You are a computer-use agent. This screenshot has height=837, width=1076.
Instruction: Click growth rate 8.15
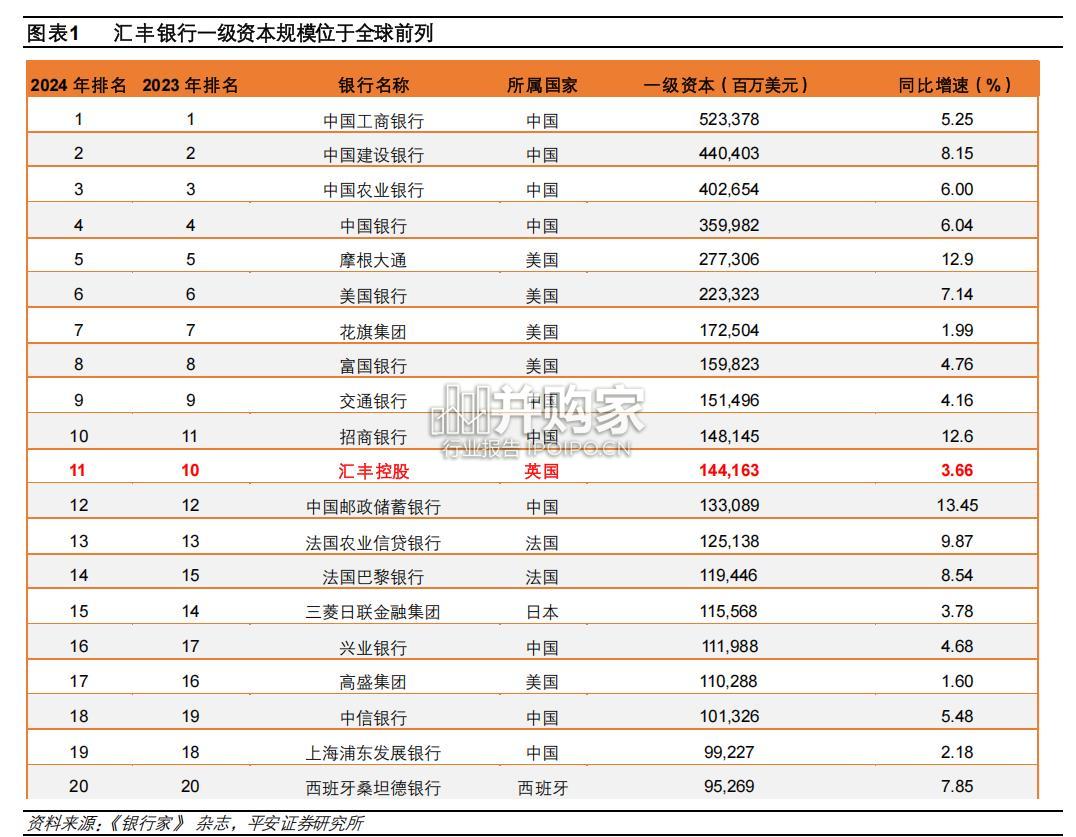pyautogui.click(x=957, y=153)
